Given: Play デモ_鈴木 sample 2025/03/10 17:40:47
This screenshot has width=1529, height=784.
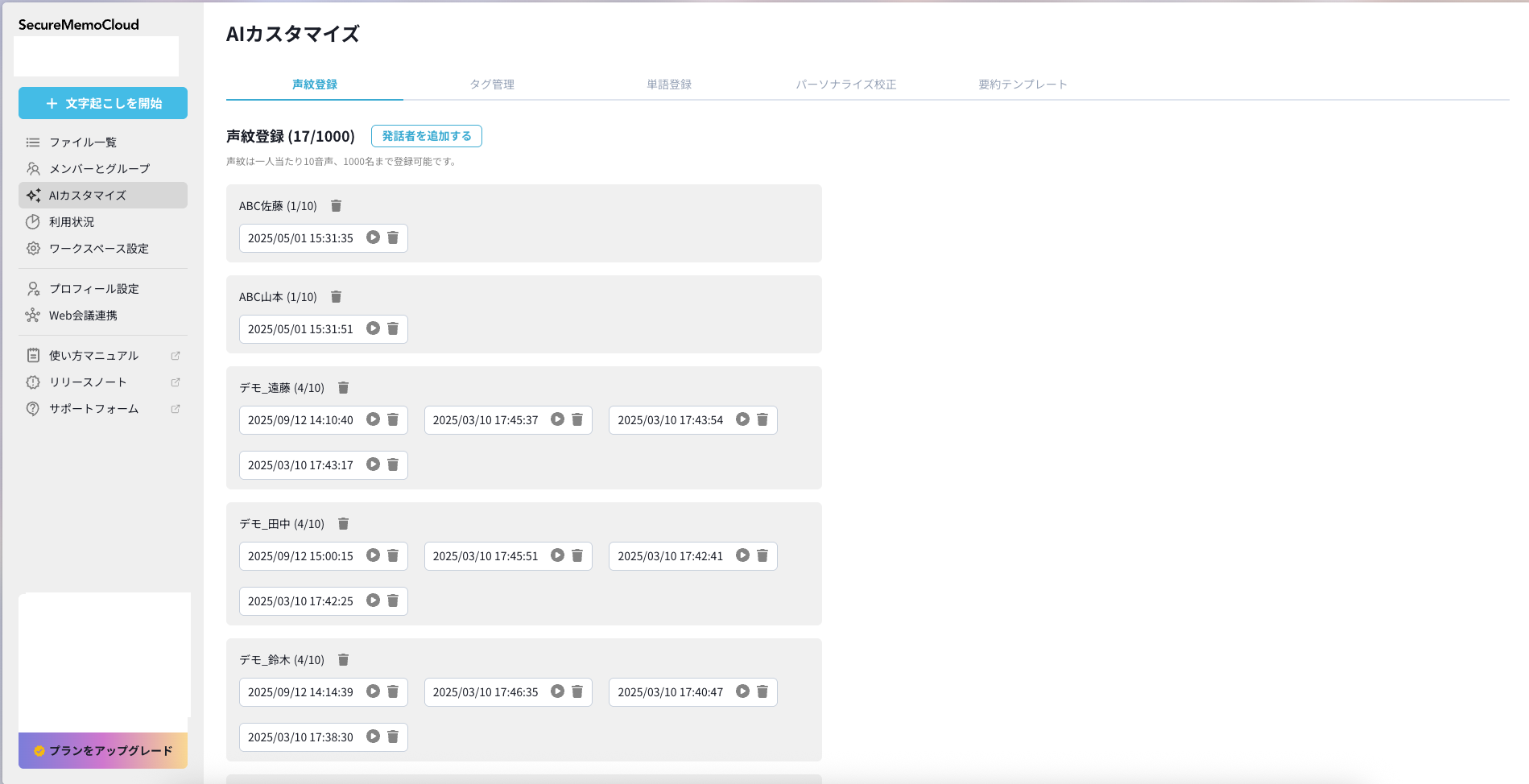Looking at the screenshot, I should (742, 691).
